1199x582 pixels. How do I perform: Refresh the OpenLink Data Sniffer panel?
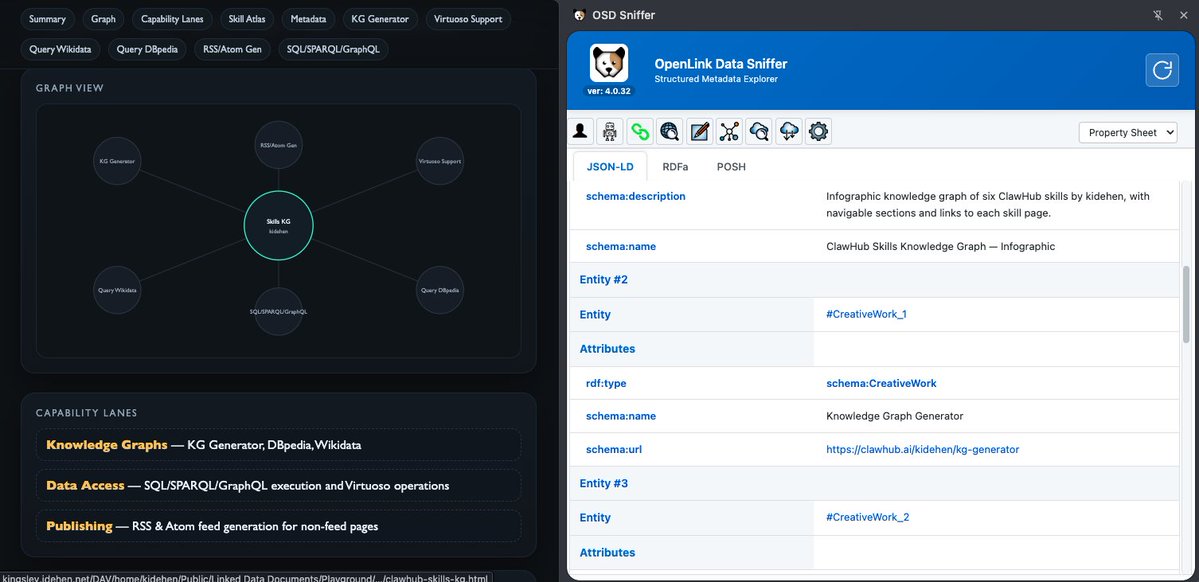coord(1162,70)
